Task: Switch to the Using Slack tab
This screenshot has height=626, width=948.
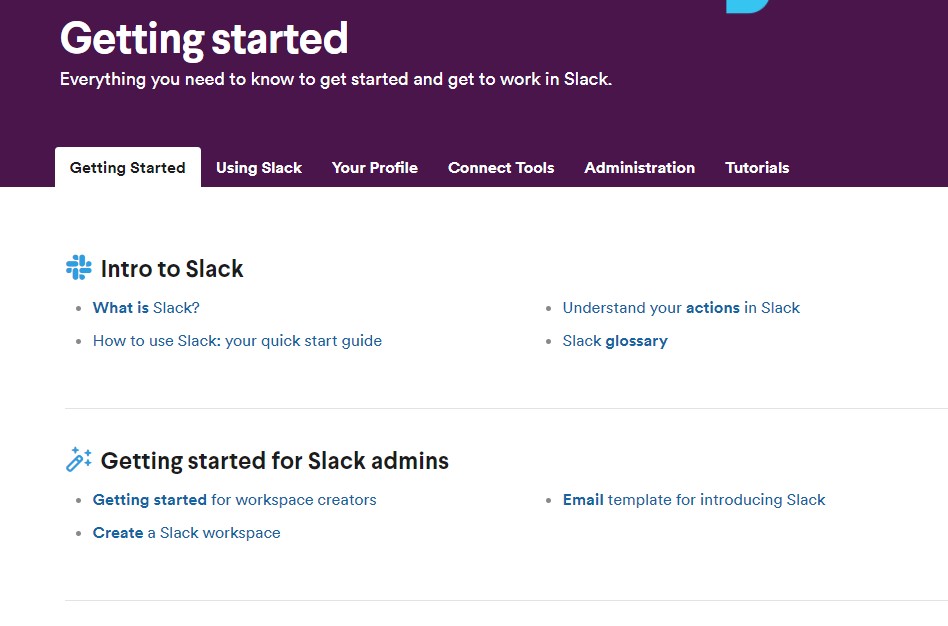Action: click(259, 168)
